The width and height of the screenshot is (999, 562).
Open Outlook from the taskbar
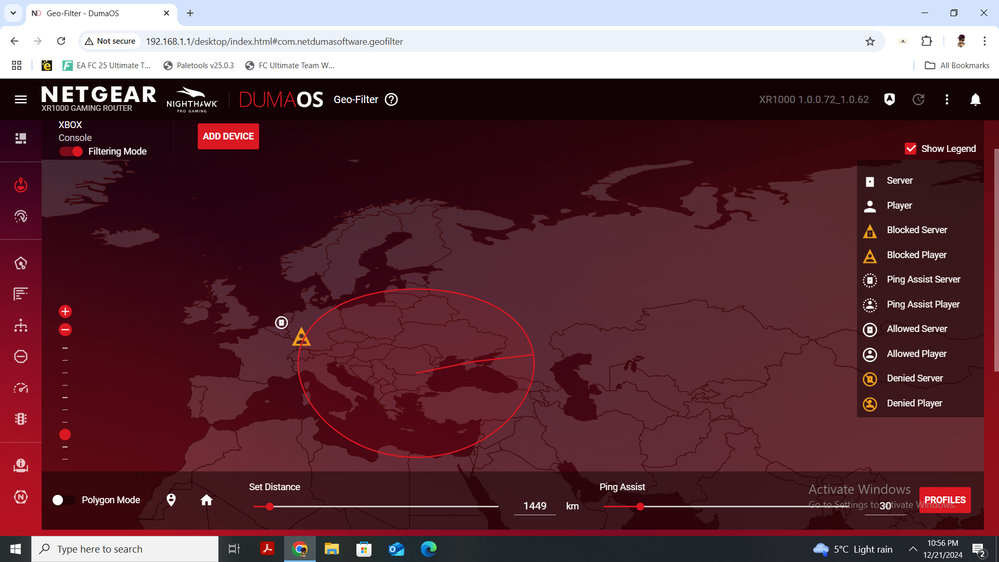point(396,549)
